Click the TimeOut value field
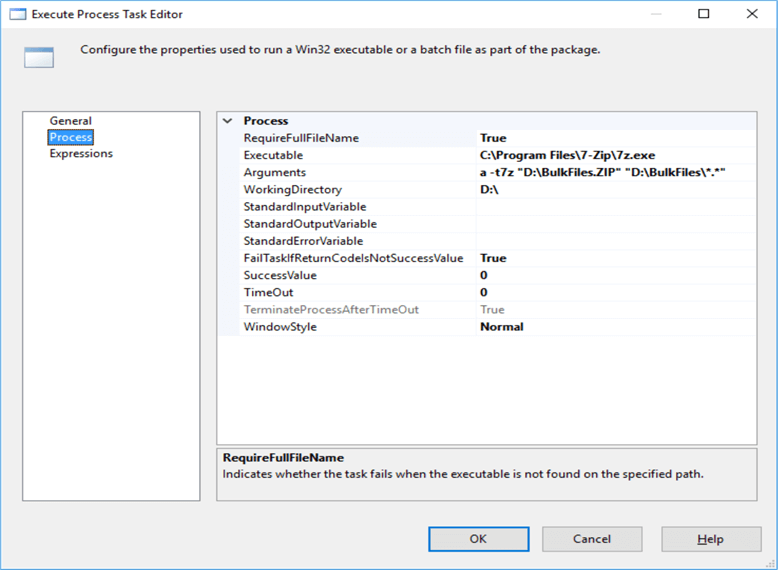The image size is (778, 570). pyautogui.click(x=615, y=292)
